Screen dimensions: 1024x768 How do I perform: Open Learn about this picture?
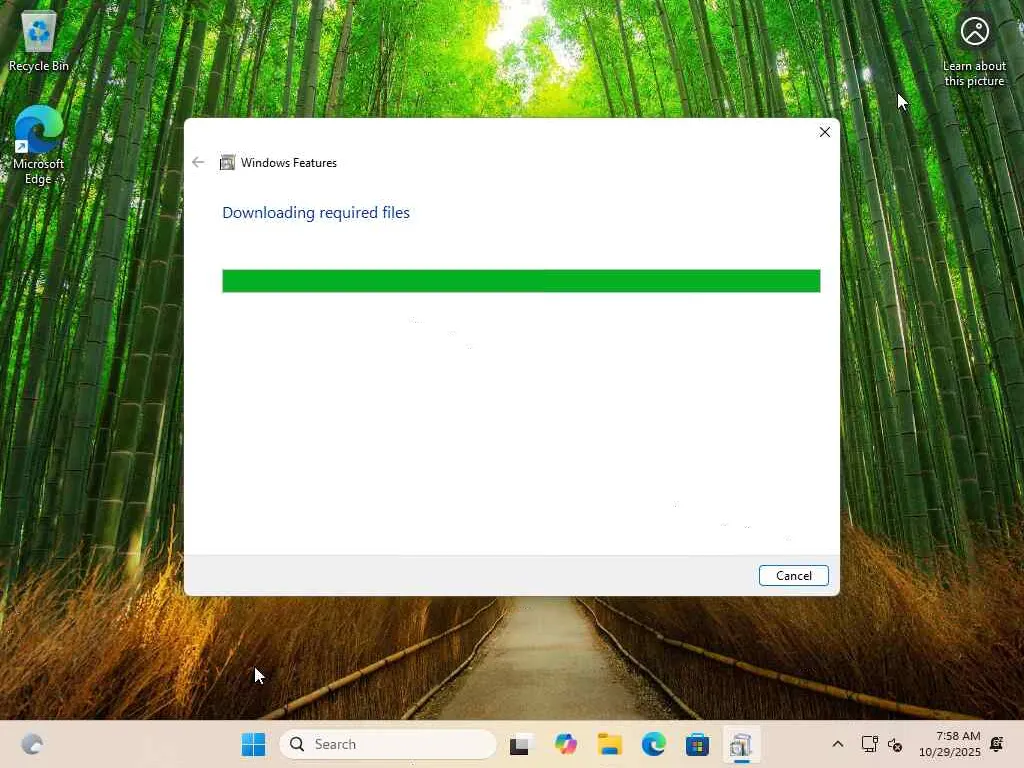(974, 51)
